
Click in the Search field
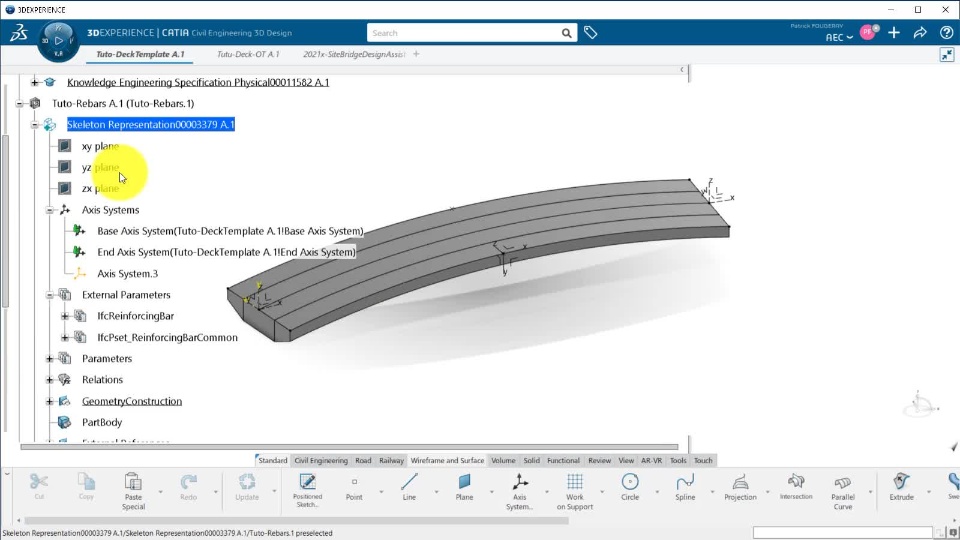(x=465, y=33)
